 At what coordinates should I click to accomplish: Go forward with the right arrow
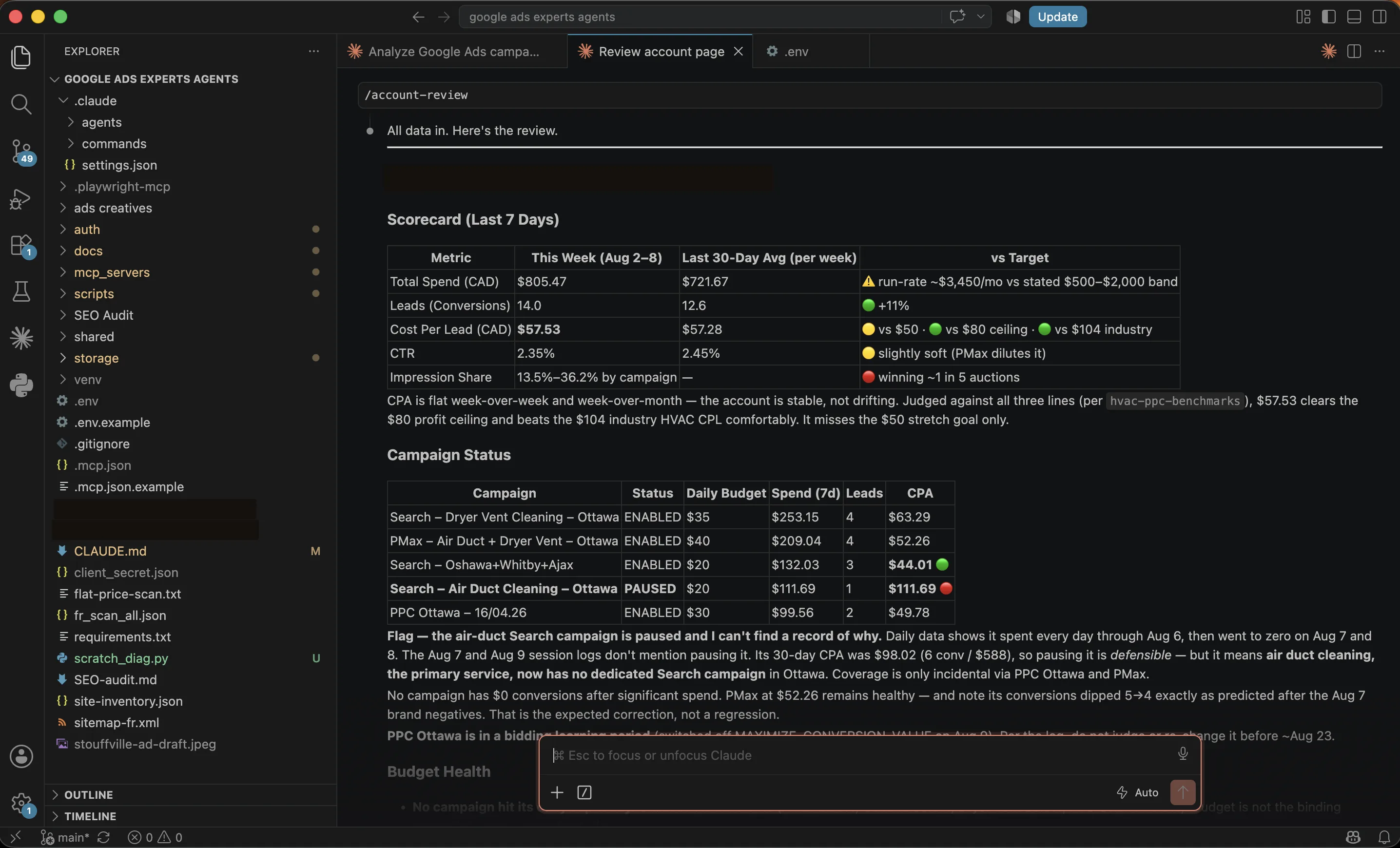(444, 17)
